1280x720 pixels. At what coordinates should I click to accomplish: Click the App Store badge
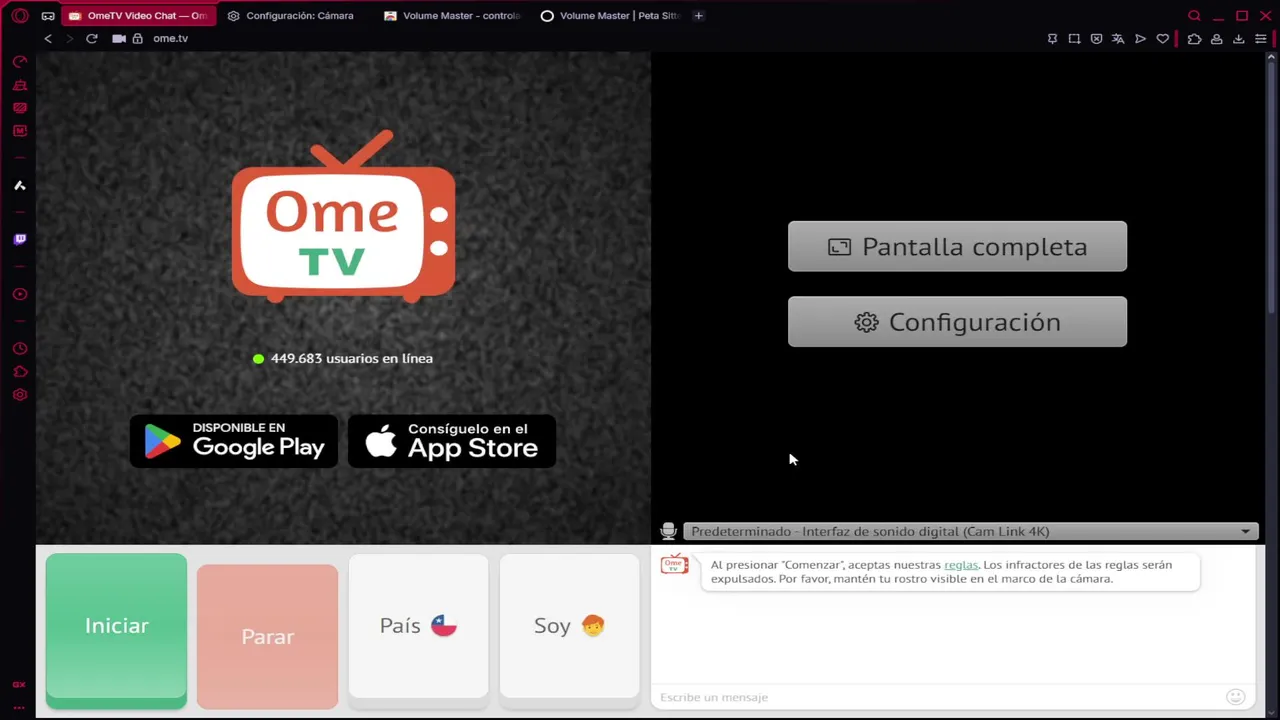point(452,441)
